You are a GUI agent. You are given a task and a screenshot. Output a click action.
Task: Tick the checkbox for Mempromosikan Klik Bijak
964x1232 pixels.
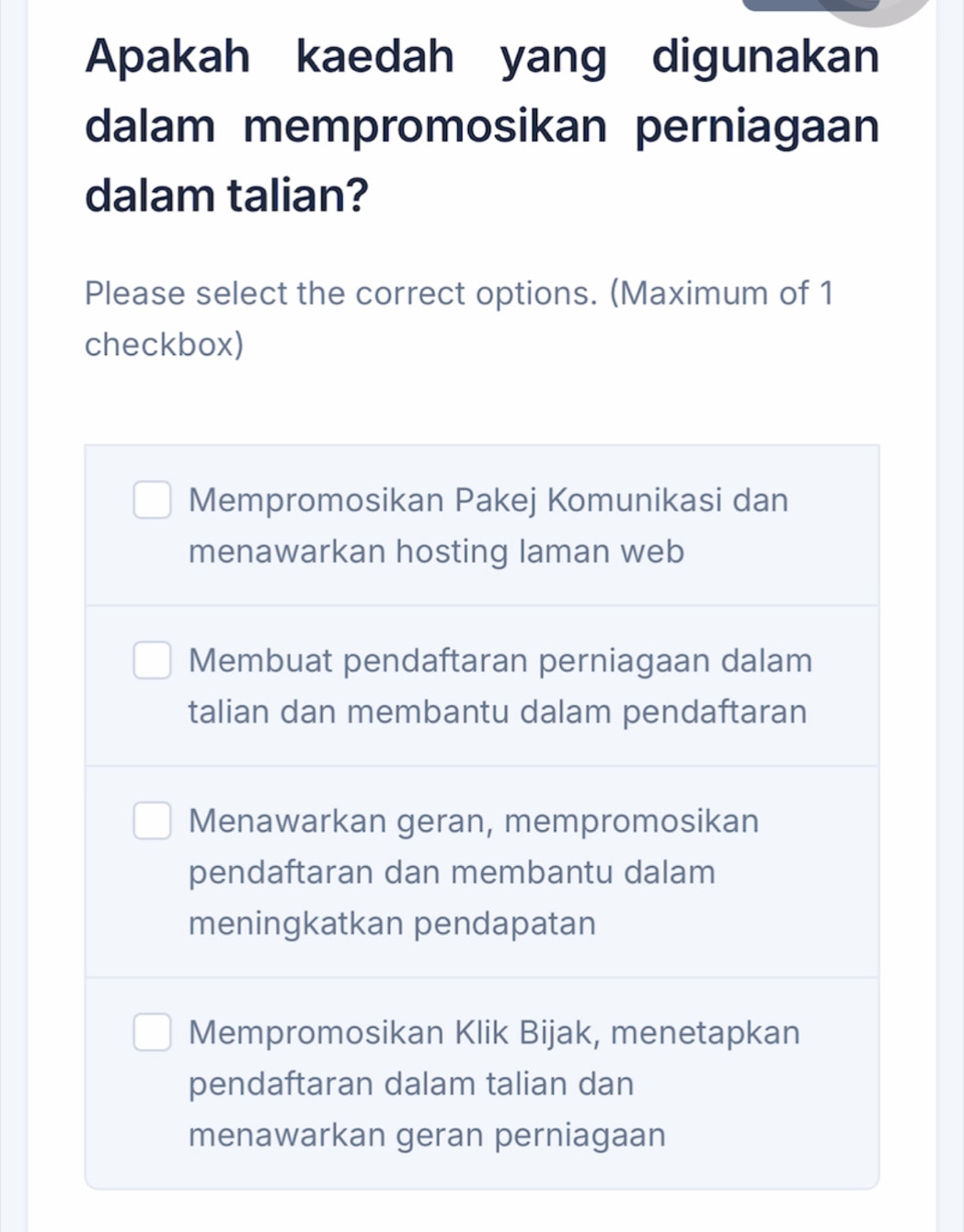(152, 1032)
